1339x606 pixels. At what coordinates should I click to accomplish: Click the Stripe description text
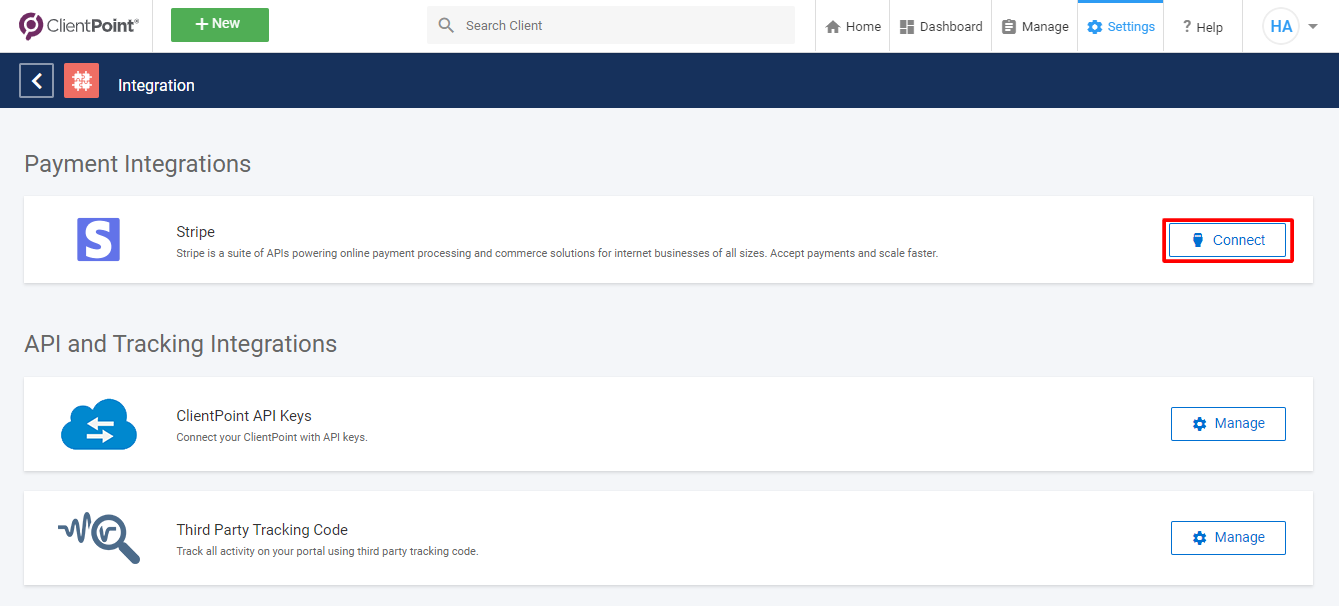click(x=557, y=254)
